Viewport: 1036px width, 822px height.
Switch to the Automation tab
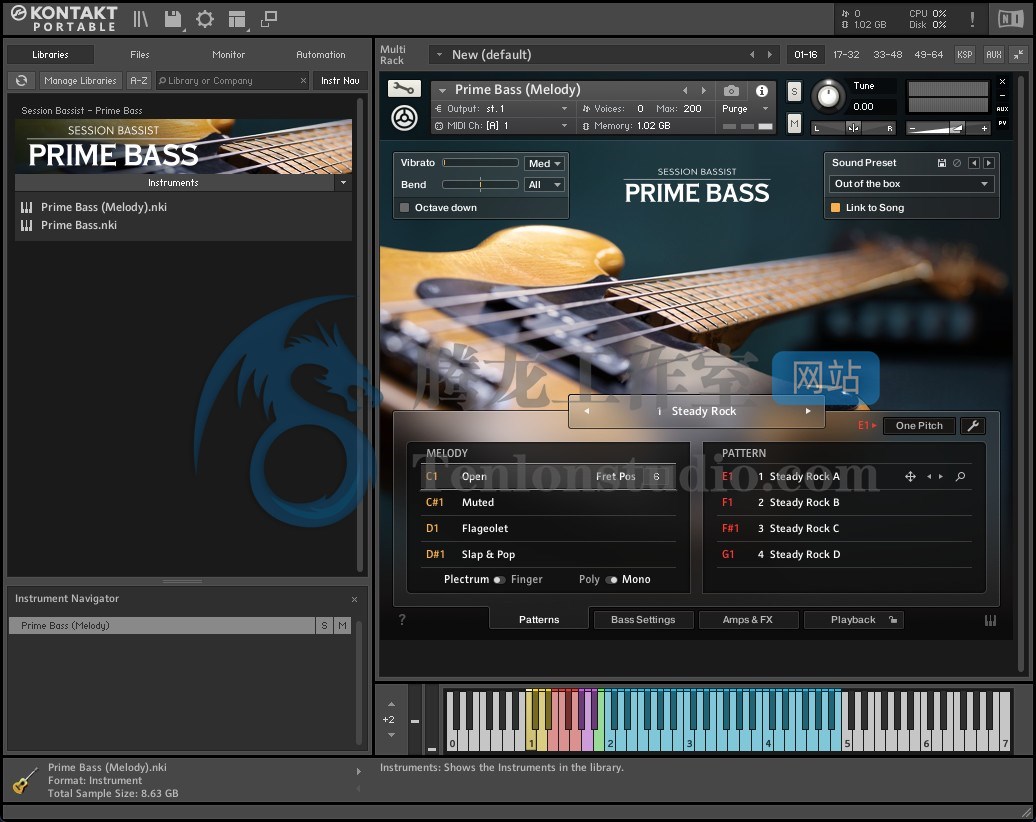320,55
